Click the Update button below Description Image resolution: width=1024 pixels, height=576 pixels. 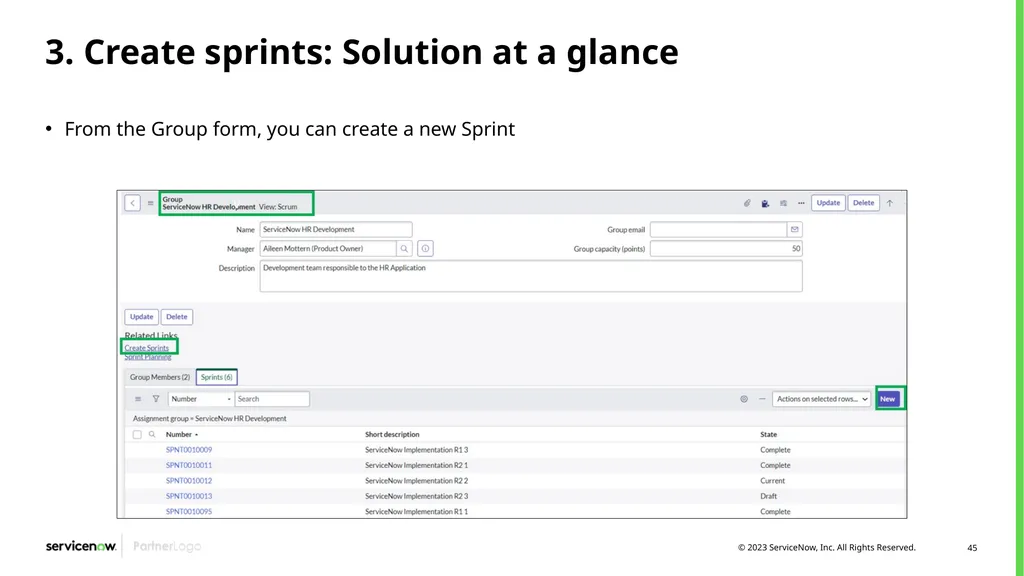pyautogui.click(x=142, y=317)
